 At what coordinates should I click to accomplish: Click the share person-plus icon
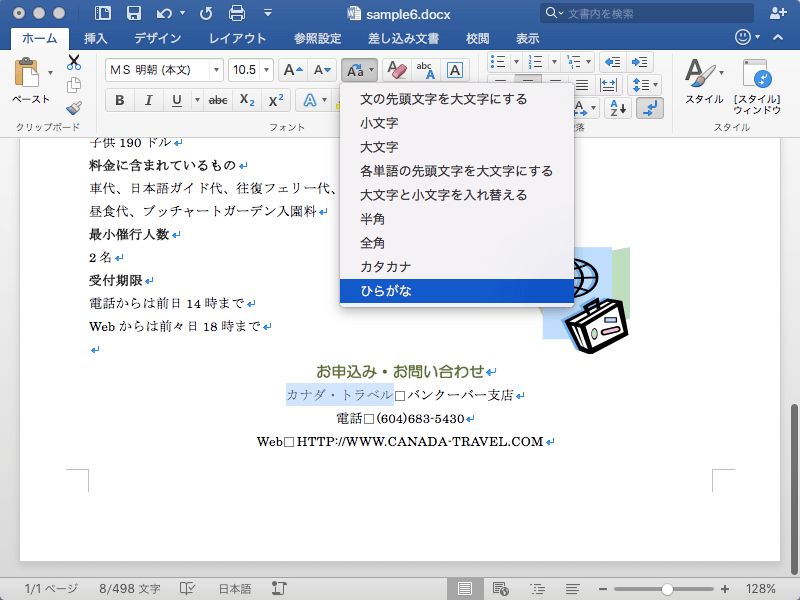click(x=778, y=13)
